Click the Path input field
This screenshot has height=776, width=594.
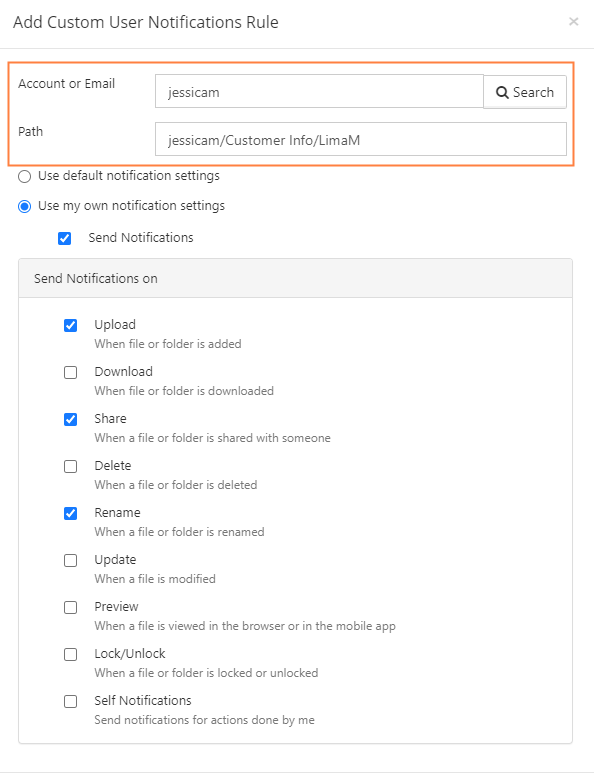click(361, 139)
